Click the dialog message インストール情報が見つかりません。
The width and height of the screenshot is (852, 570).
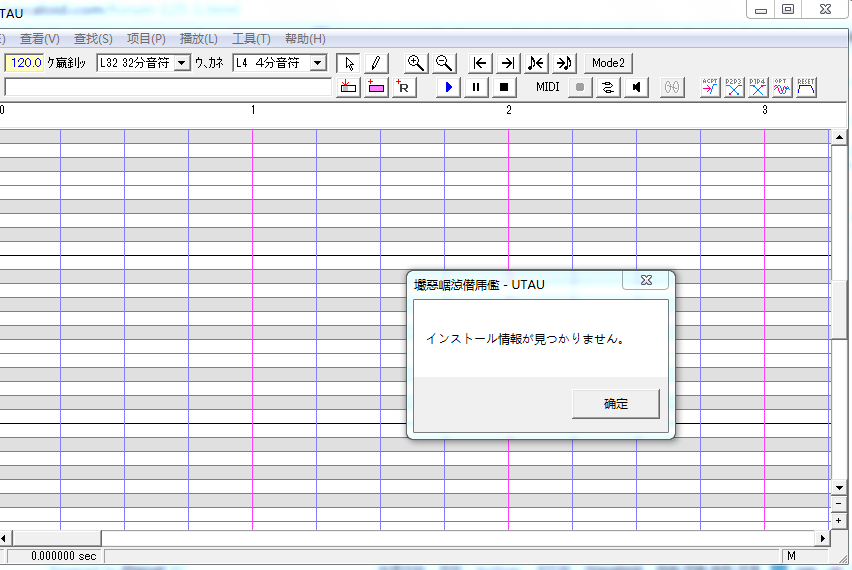click(x=525, y=339)
